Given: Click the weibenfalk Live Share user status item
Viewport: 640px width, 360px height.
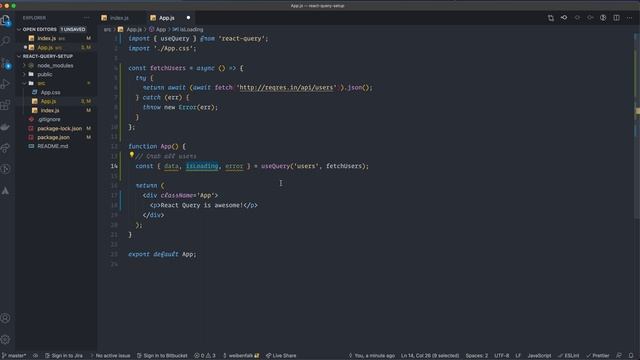Looking at the screenshot, I should point(241,356).
